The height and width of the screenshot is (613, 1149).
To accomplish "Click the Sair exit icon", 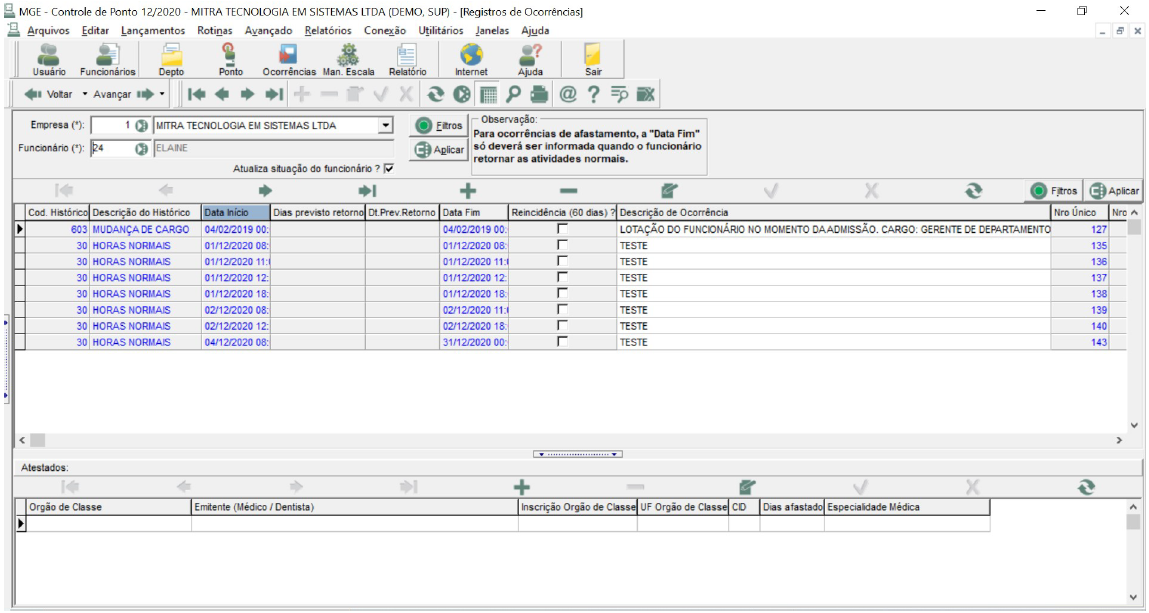I will pos(593,59).
